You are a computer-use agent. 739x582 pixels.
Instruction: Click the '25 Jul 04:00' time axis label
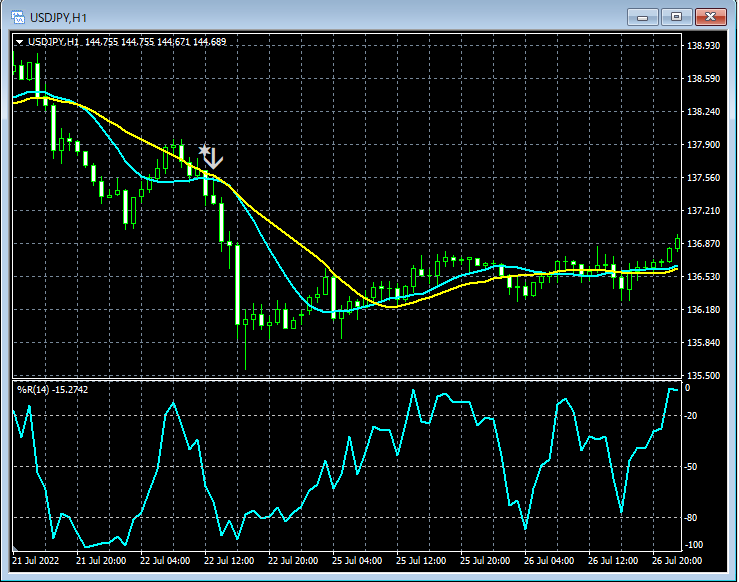357,561
